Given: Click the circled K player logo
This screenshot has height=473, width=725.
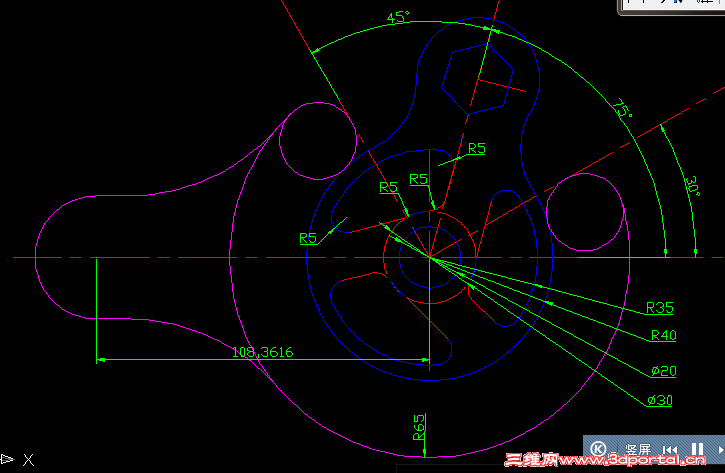Looking at the screenshot, I should click(x=598, y=449).
